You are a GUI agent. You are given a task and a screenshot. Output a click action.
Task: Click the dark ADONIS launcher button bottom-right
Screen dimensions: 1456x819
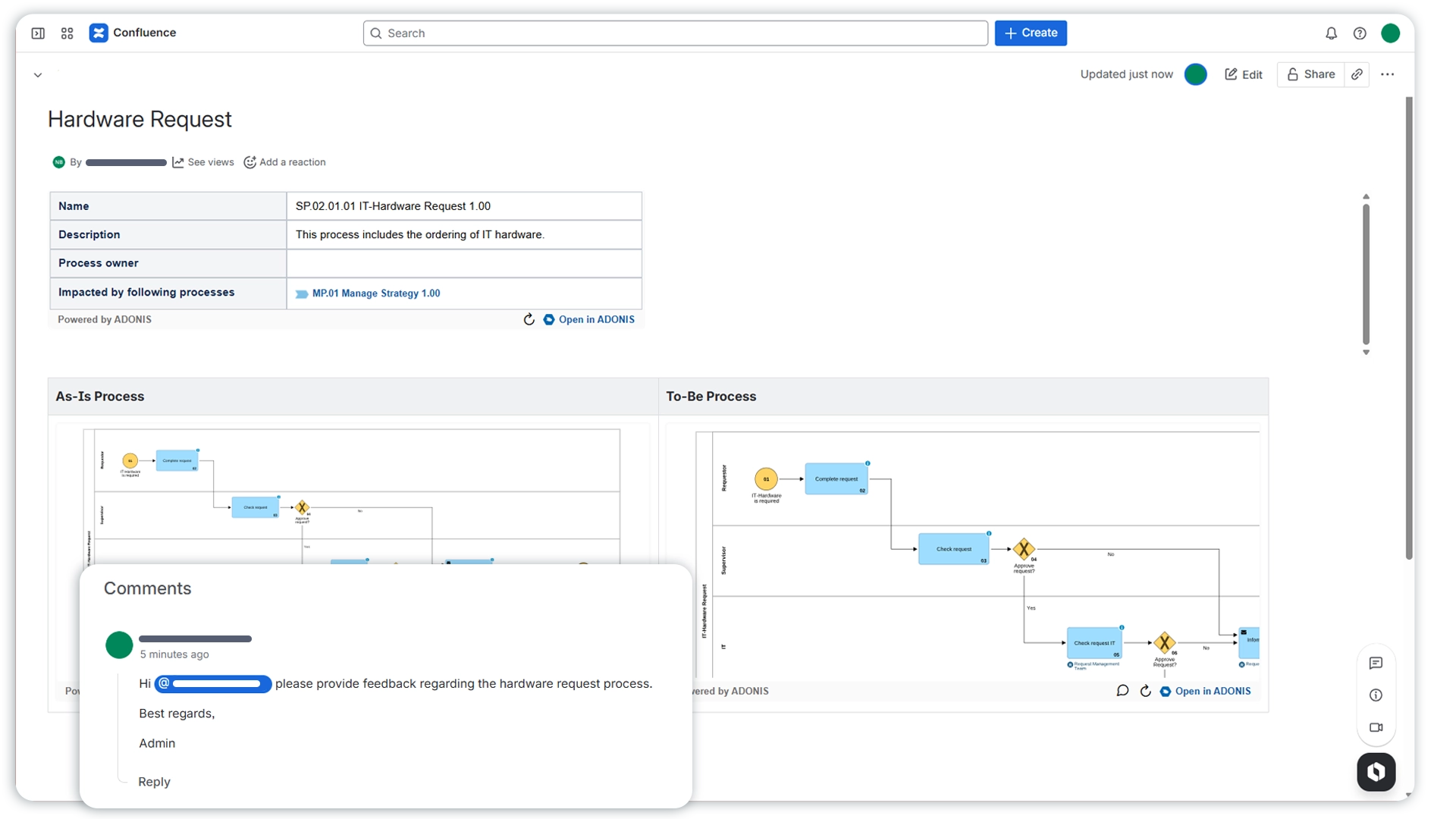click(x=1376, y=771)
